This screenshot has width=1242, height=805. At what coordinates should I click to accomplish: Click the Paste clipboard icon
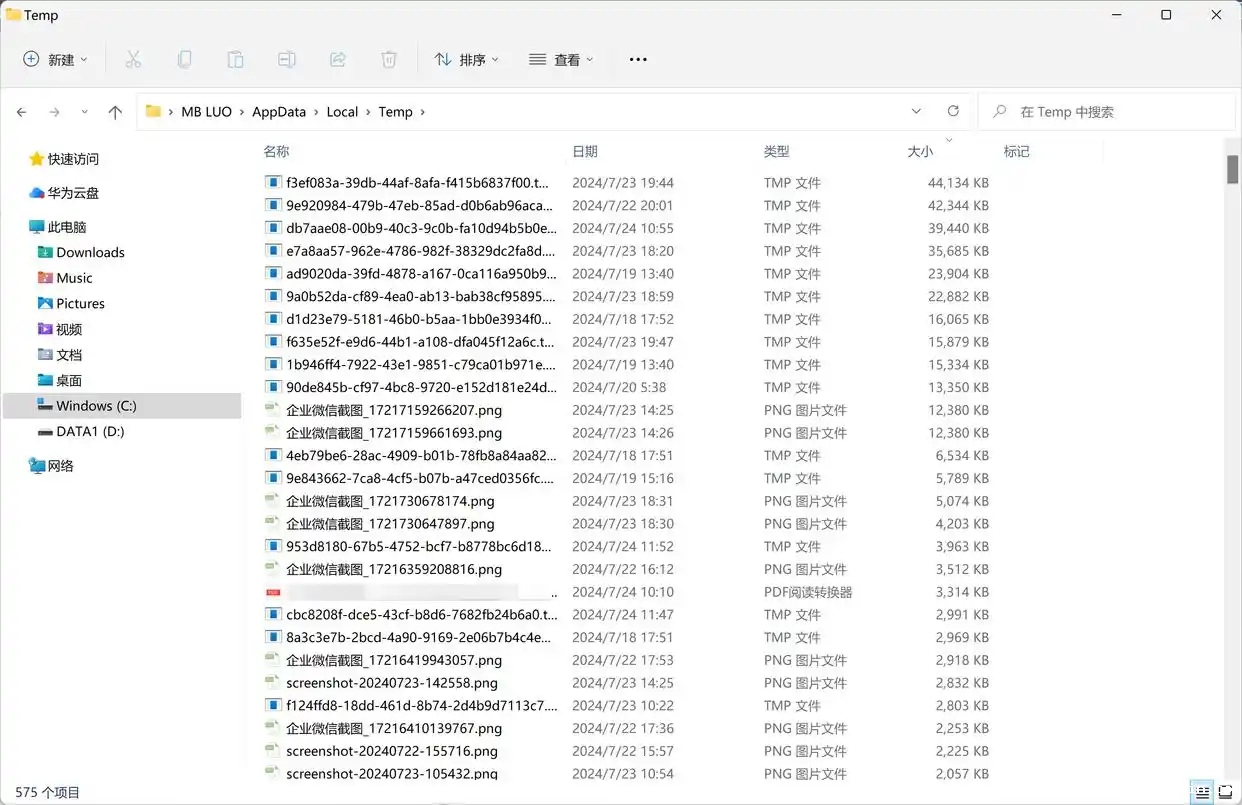235,60
